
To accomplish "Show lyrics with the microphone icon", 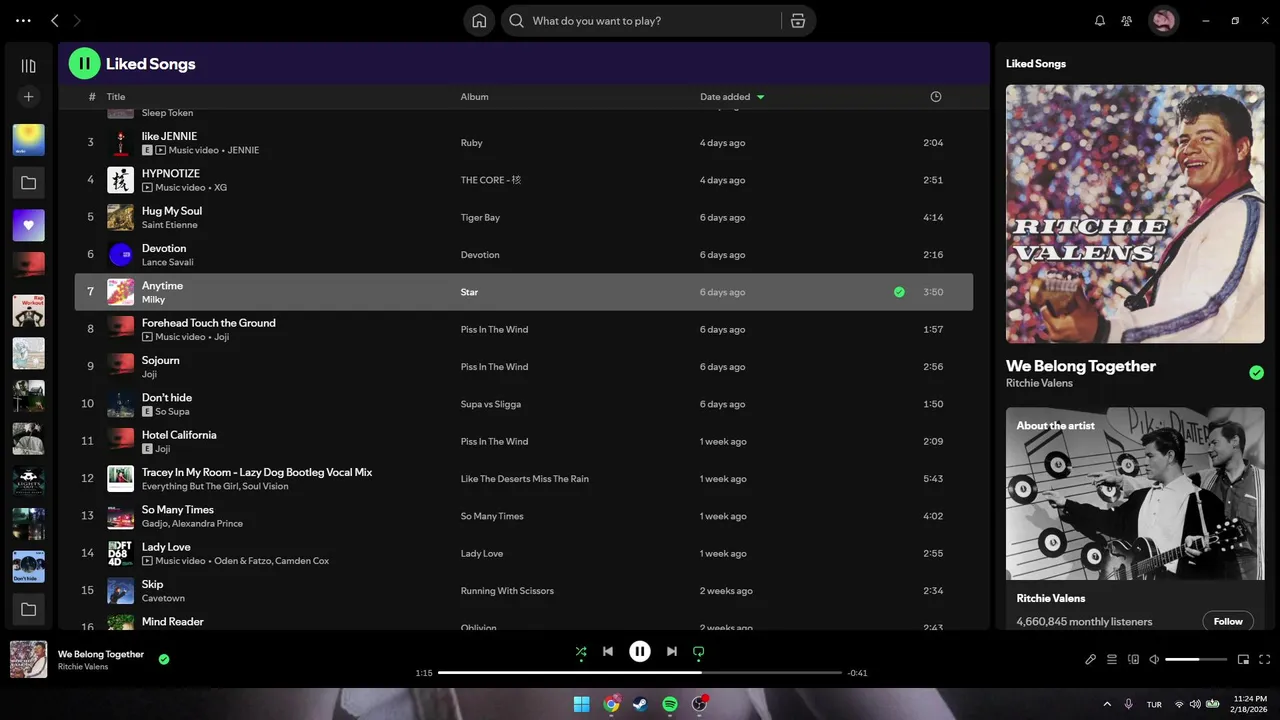I will click(1091, 660).
